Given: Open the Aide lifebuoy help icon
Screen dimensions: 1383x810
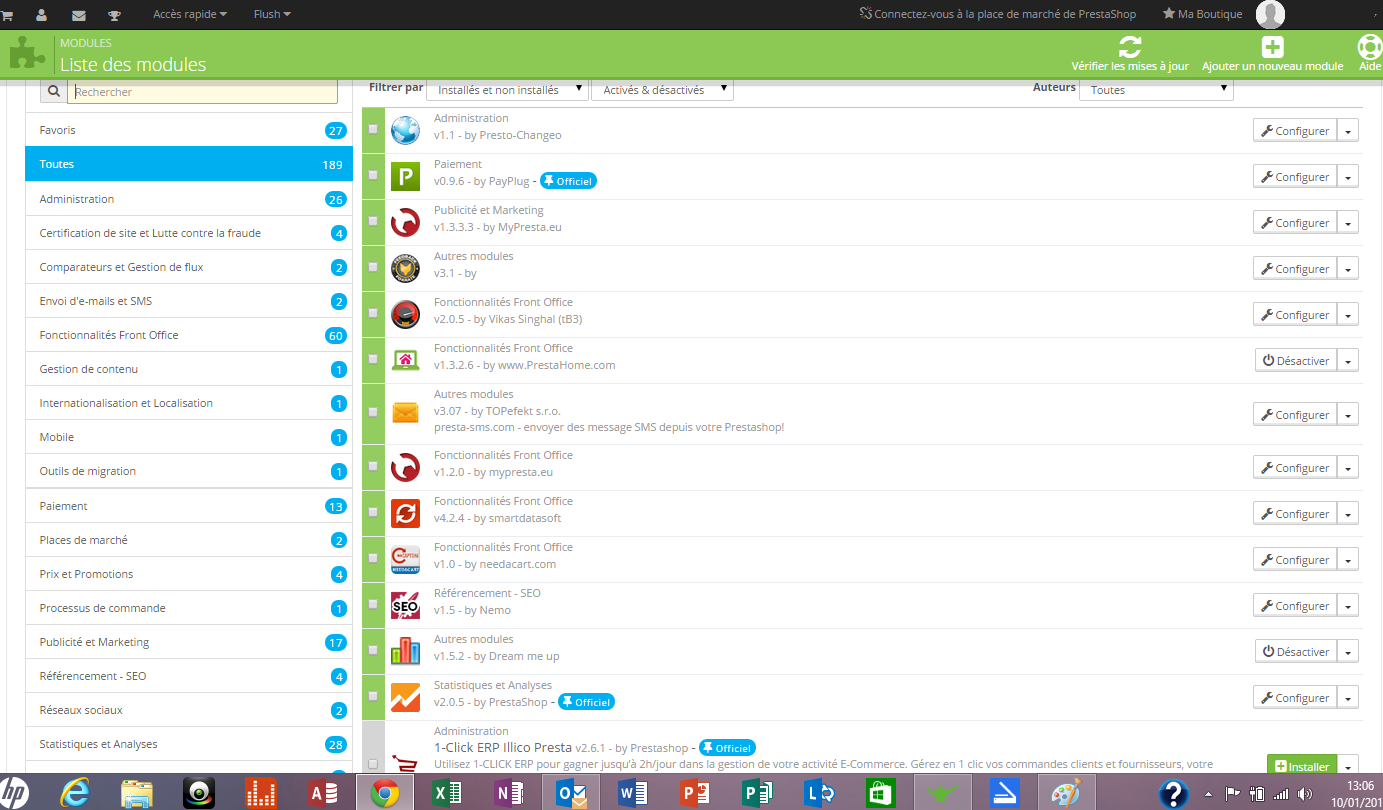Looking at the screenshot, I should click(x=1370, y=47).
